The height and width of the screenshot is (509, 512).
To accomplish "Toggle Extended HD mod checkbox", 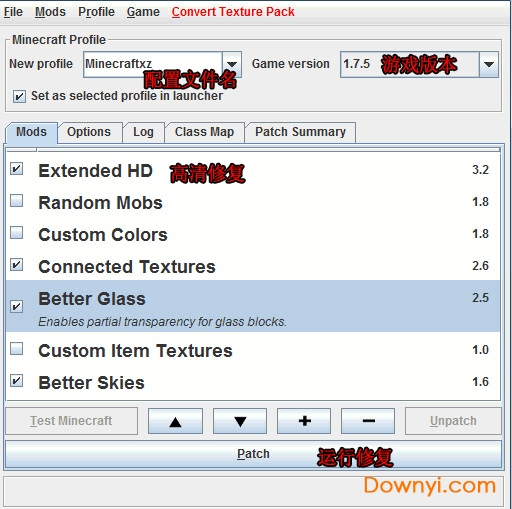I will [x=16, y=169].
